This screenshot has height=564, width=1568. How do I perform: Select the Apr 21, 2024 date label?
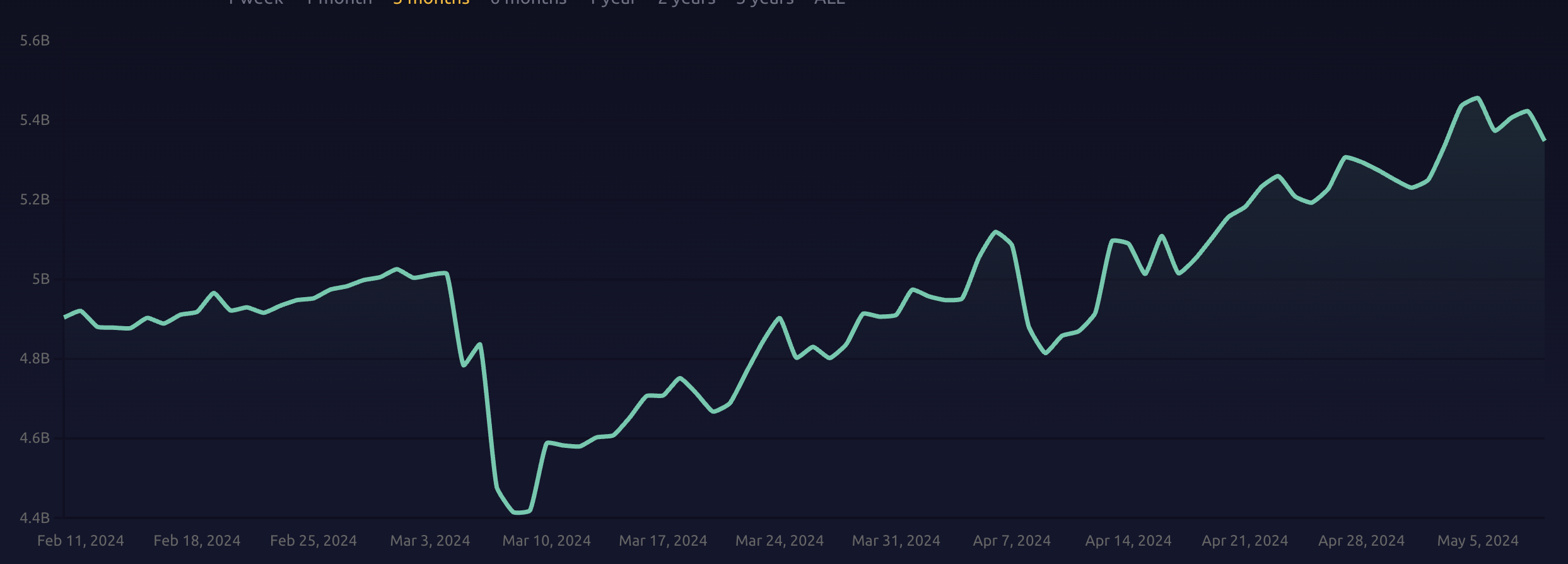coord(1245,541)
